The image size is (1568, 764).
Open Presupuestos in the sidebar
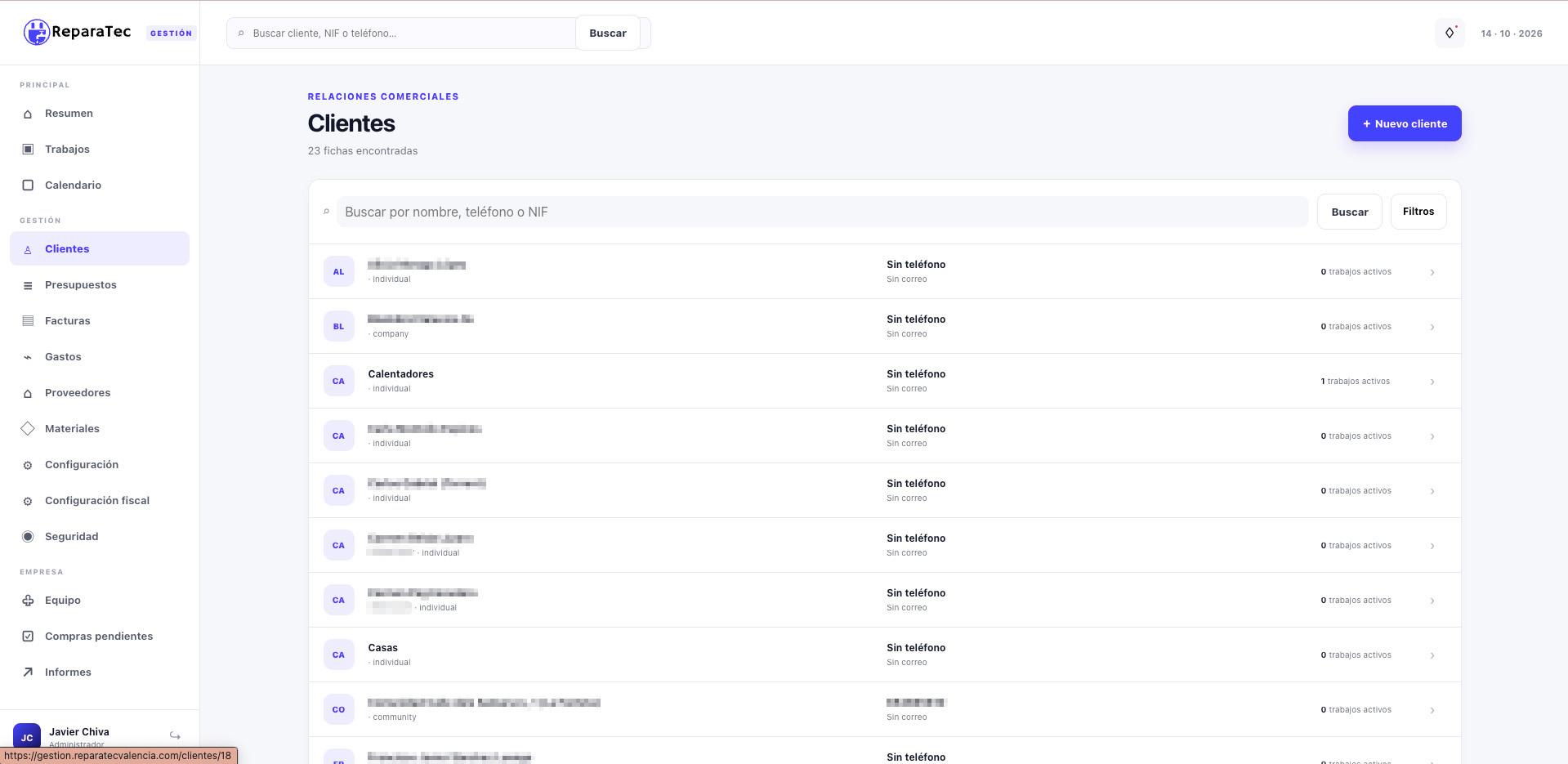click(100, 284)
